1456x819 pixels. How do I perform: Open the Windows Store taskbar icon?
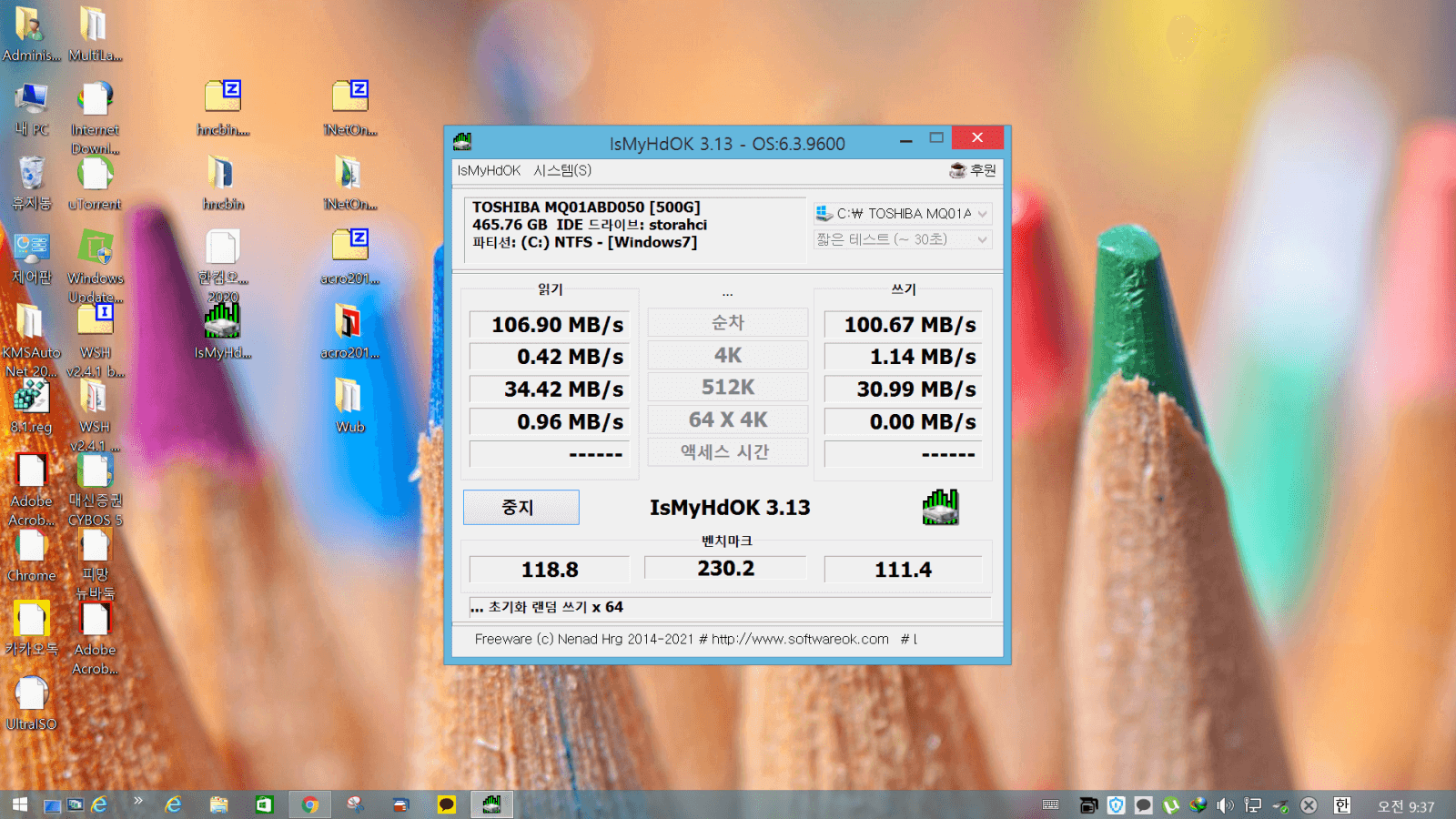pyautogui.click(x=264, y=804)
